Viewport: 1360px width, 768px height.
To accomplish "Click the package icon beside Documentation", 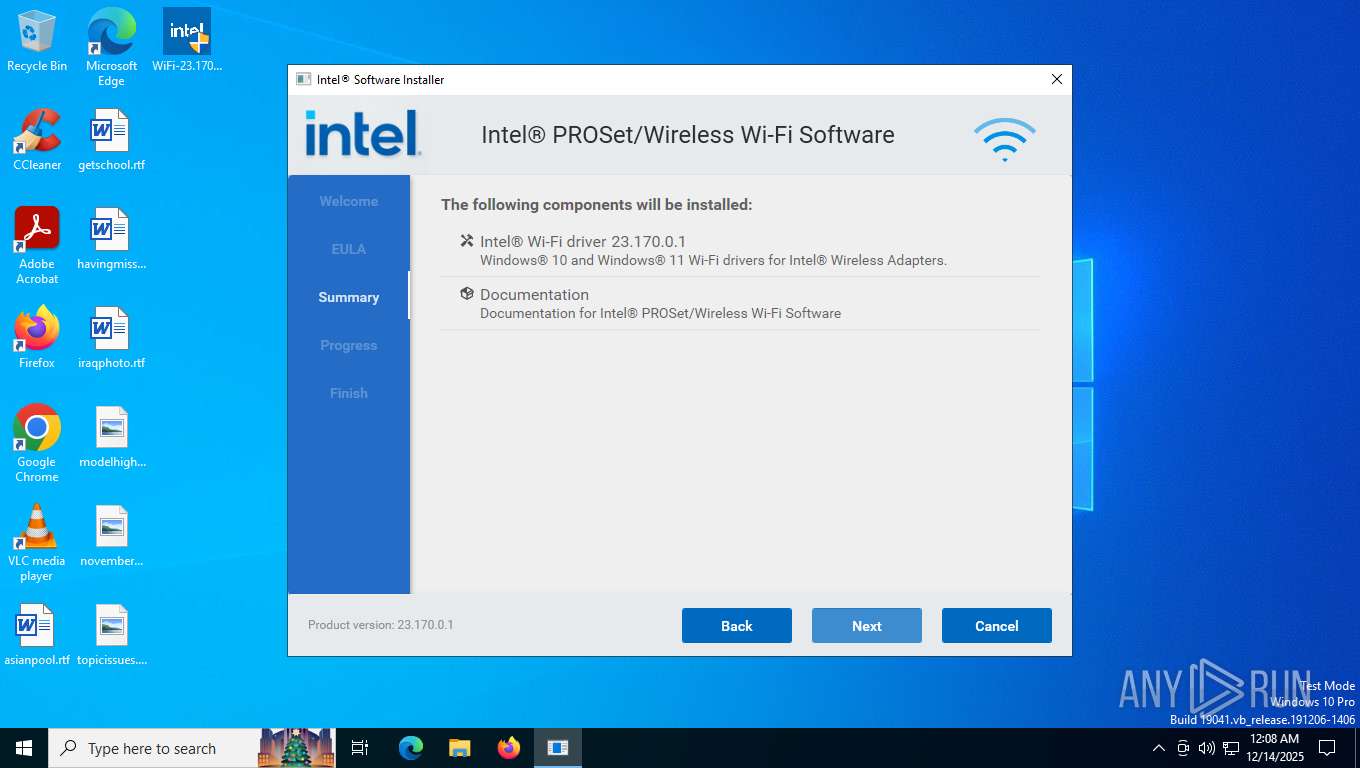I will (466, 294).
